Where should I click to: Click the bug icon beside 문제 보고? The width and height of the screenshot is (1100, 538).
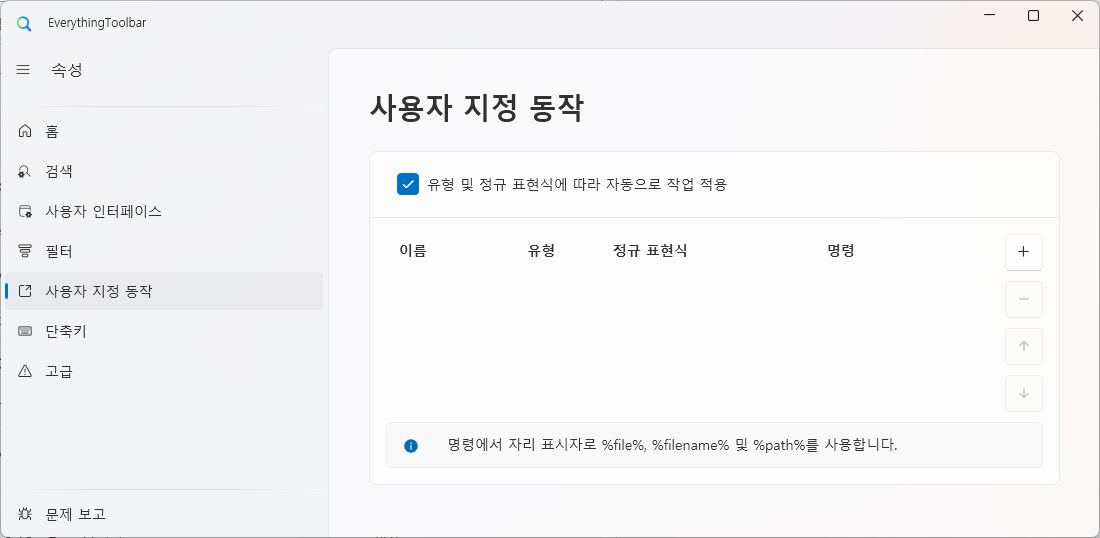[x=25, y=514]
